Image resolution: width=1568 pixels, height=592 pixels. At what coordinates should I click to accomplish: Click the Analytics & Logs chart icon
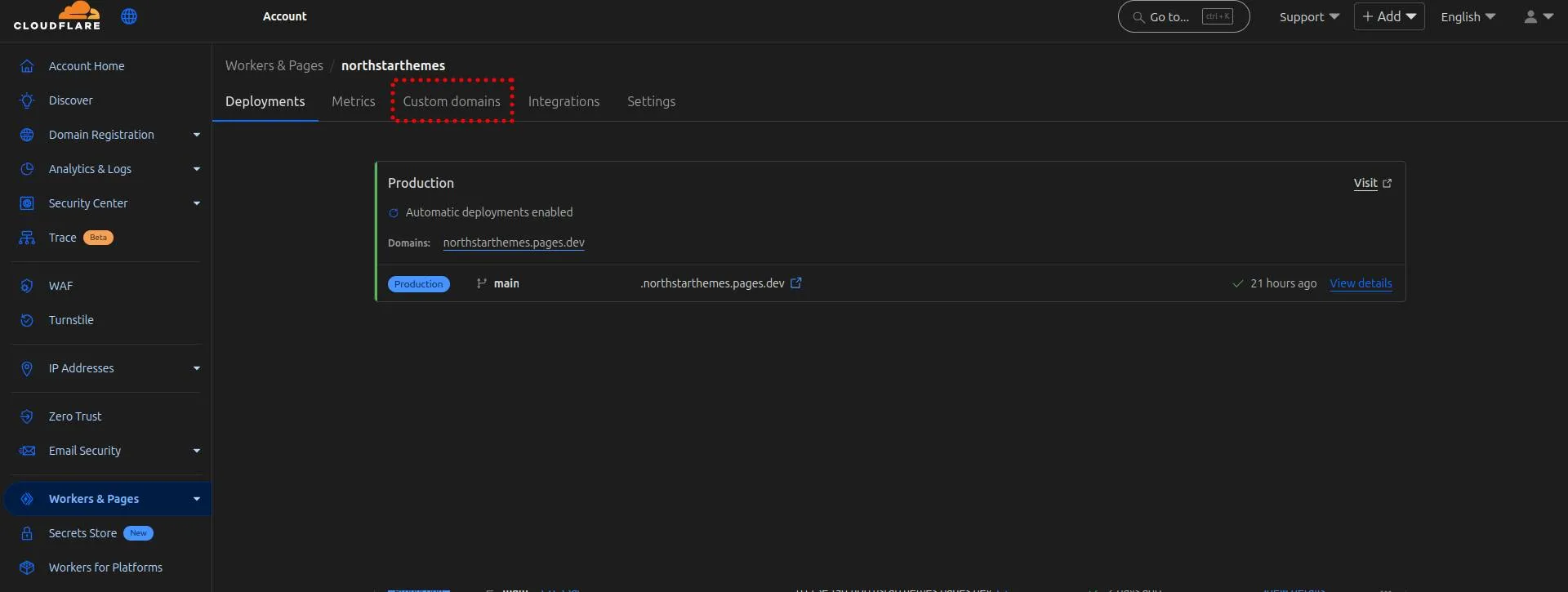coord(27,169)
